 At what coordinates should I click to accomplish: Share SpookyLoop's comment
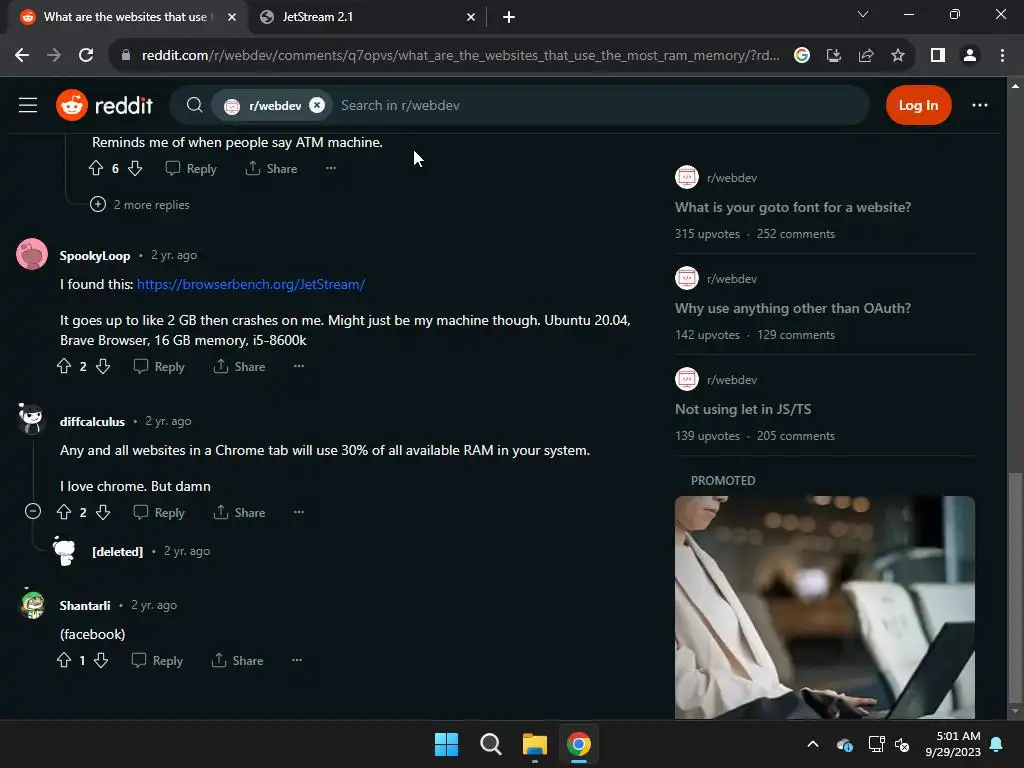coord(239,366)
